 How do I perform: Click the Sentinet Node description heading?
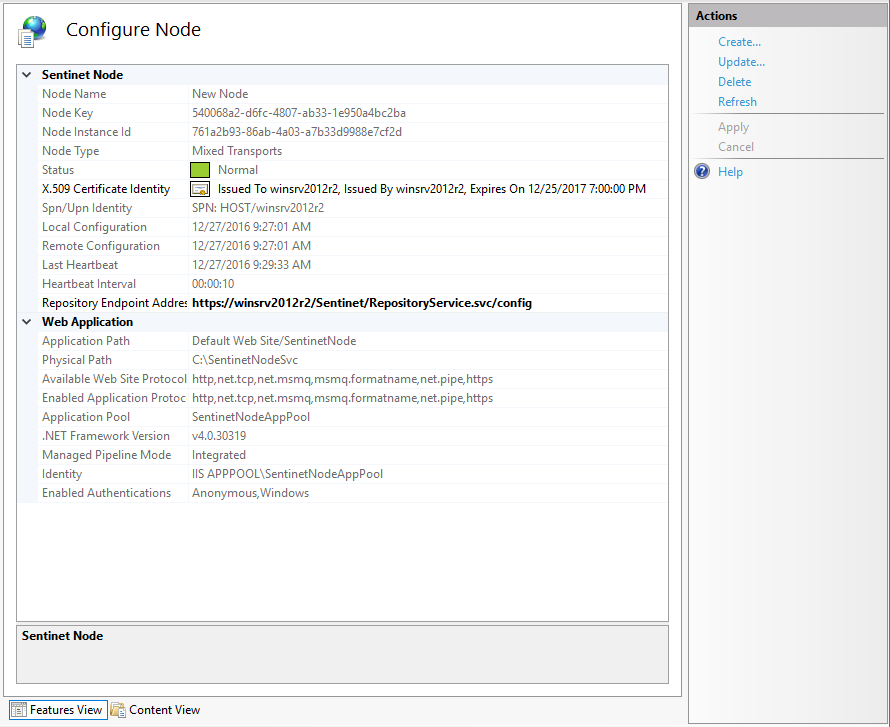pos(62,636)
